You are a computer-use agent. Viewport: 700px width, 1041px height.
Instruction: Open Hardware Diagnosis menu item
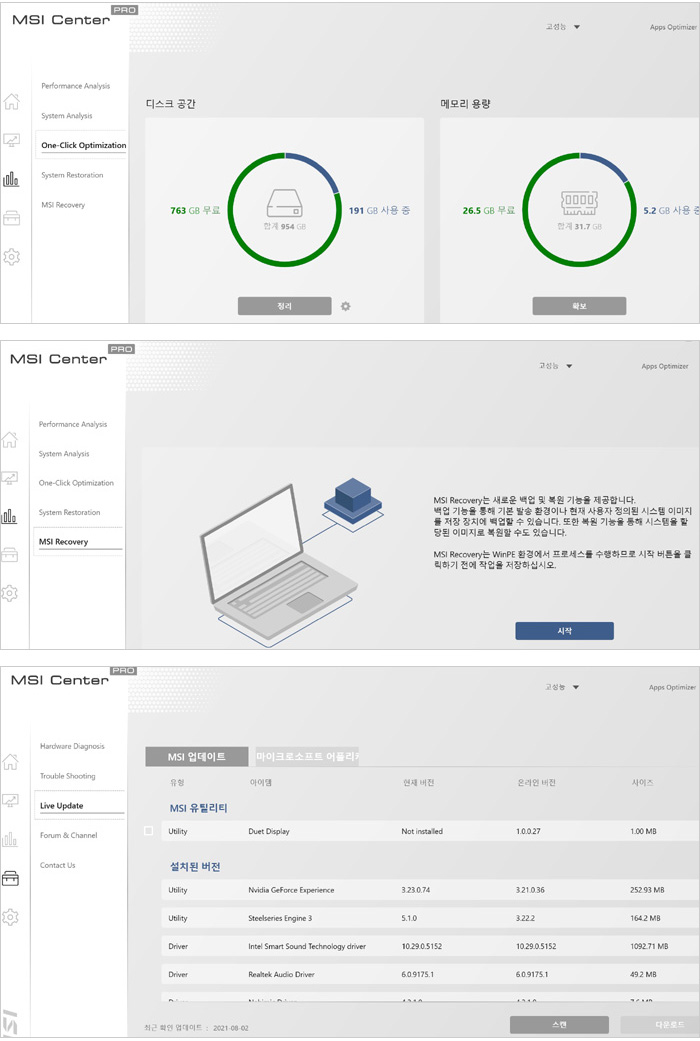pyautogui.click(x=72, y=746)
